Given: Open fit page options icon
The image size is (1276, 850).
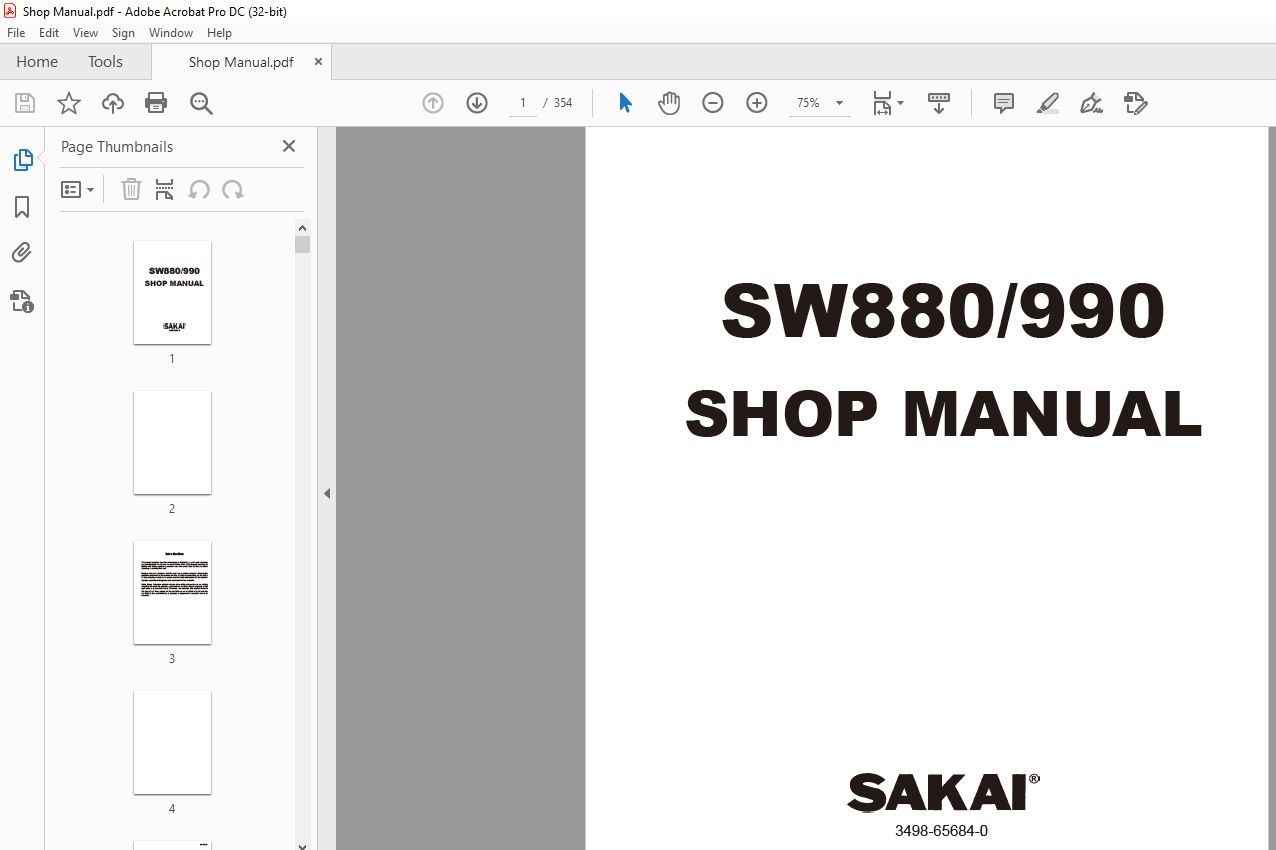Looking at the screenshot, I should point(887,103).
